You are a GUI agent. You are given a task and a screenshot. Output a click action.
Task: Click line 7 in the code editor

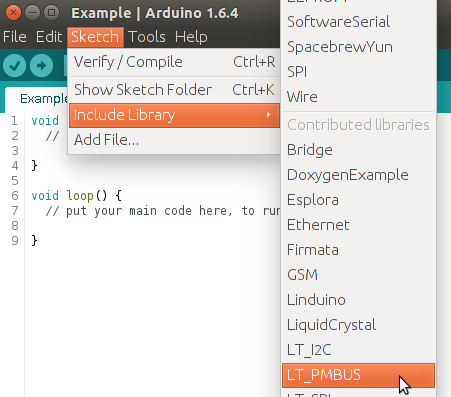(153, 211)
